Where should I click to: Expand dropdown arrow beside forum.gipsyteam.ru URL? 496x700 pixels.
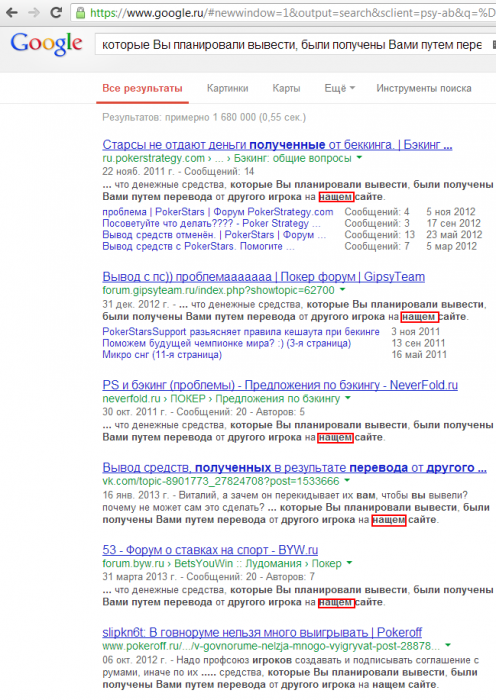coord(342,290)
